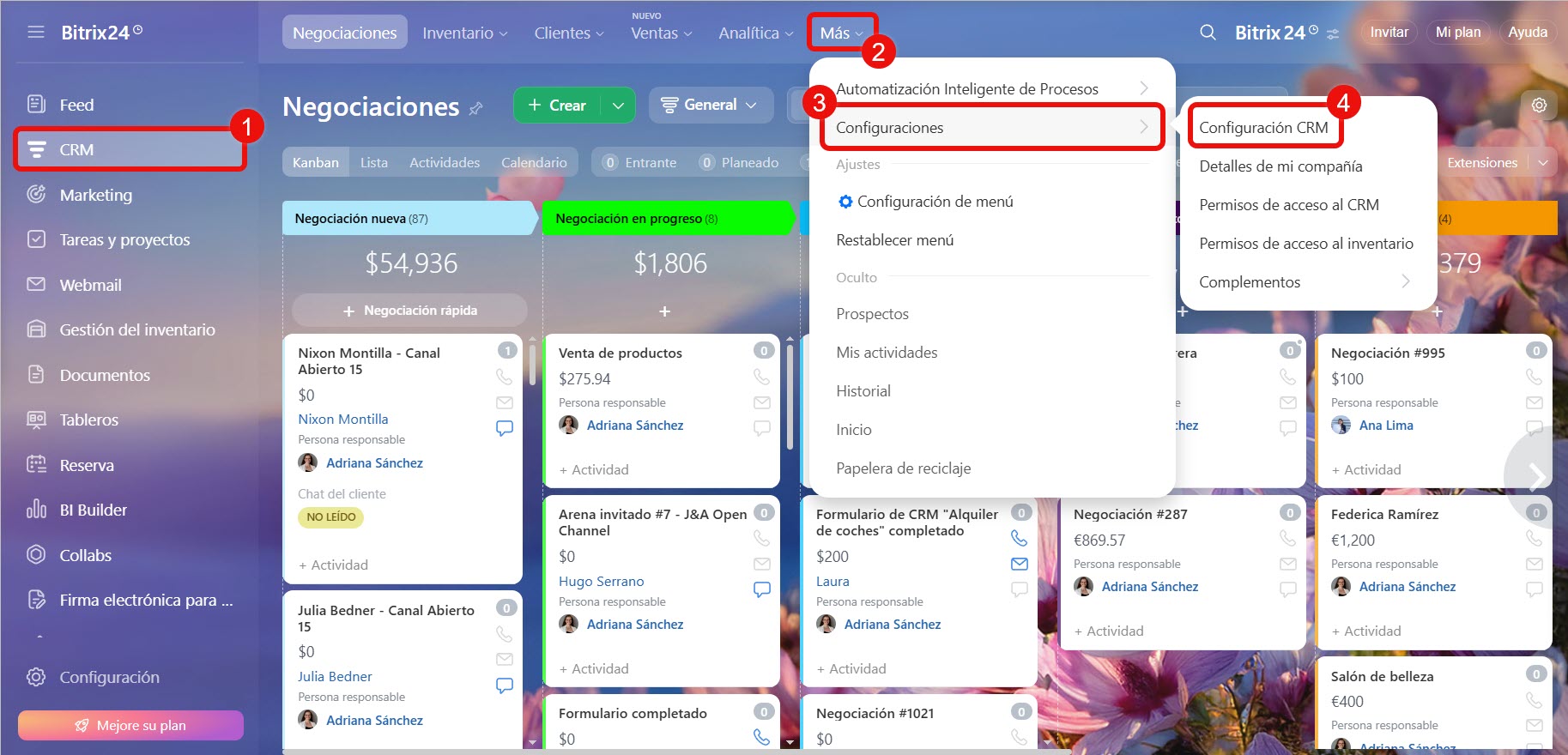Open the Adriana Sánchez link on Negociación #287
This screenshot has width=1568, height=755.
[x=1149, y=587]
